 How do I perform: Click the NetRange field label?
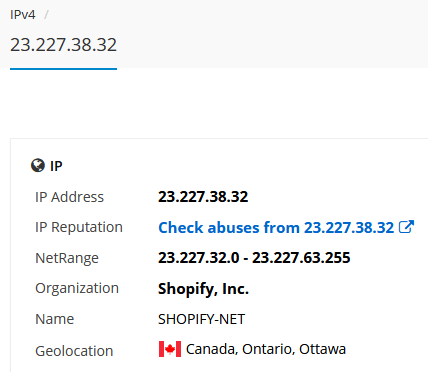(x=67, y=258)
